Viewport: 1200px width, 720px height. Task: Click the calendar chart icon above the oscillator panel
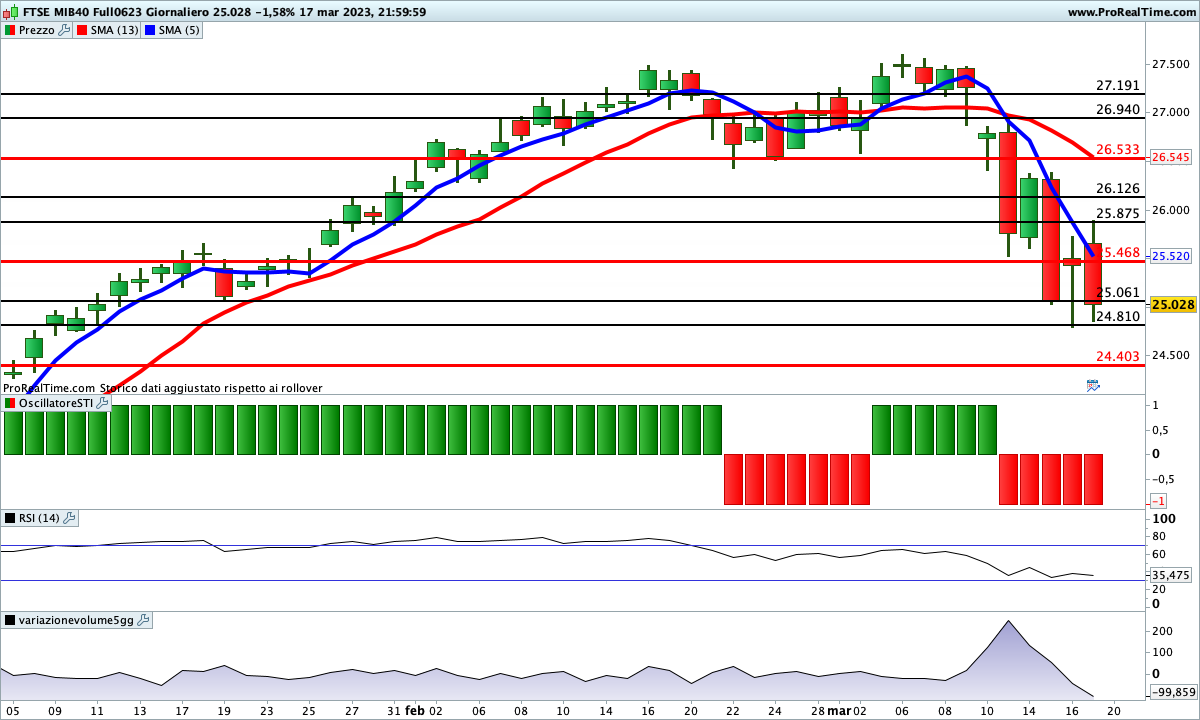pos(1092,385)
